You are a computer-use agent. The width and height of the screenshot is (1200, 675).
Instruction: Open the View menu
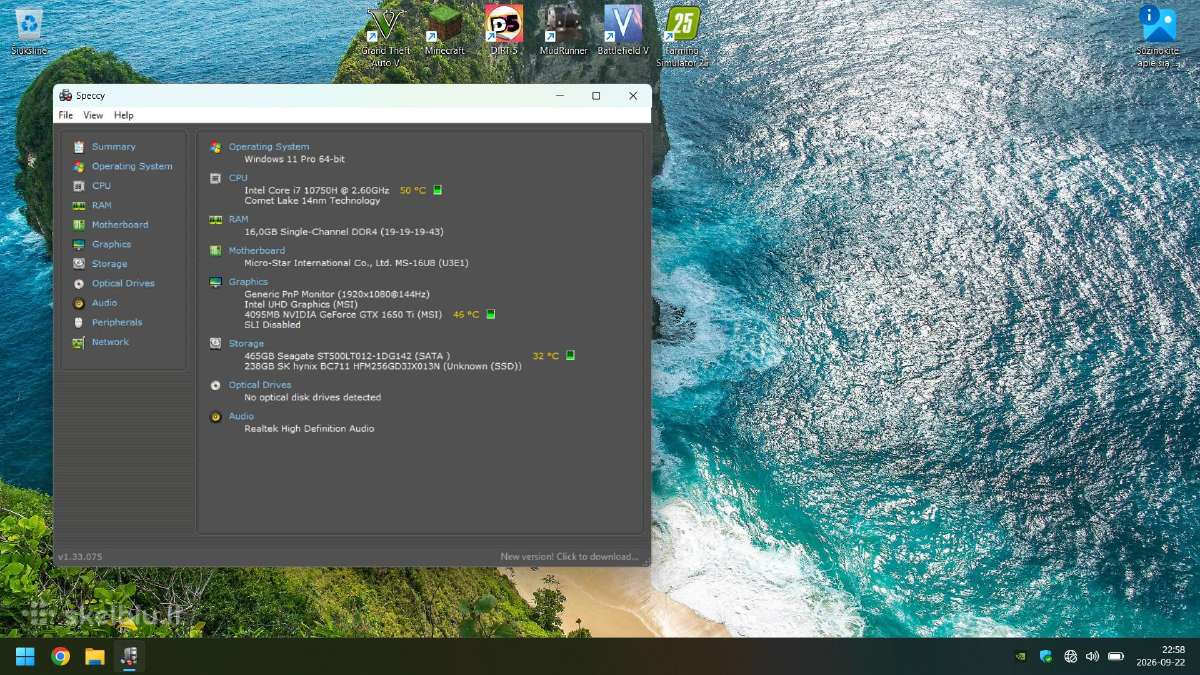click(93, 115)
